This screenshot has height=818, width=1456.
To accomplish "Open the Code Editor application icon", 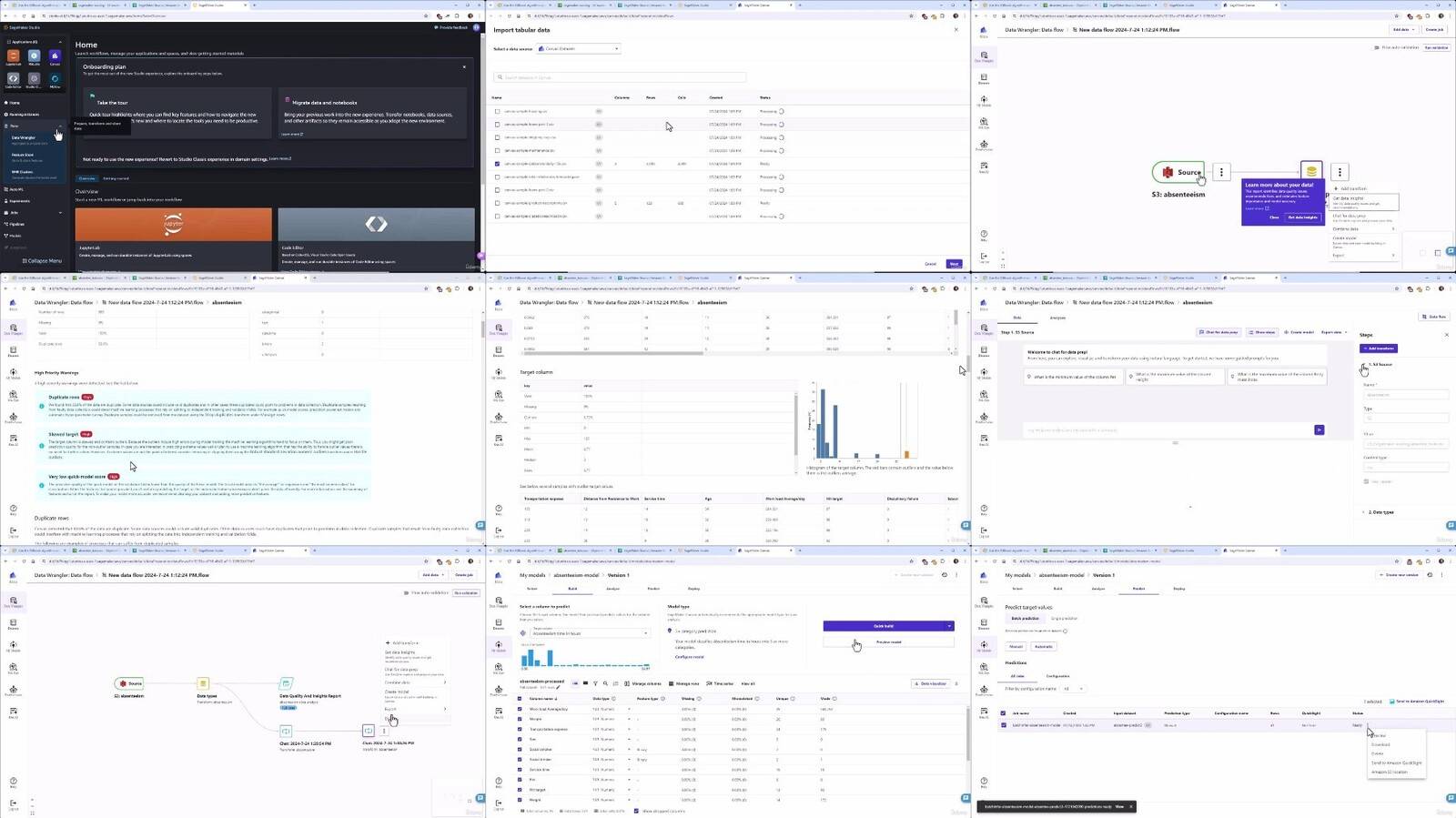I will pos(13,79).
